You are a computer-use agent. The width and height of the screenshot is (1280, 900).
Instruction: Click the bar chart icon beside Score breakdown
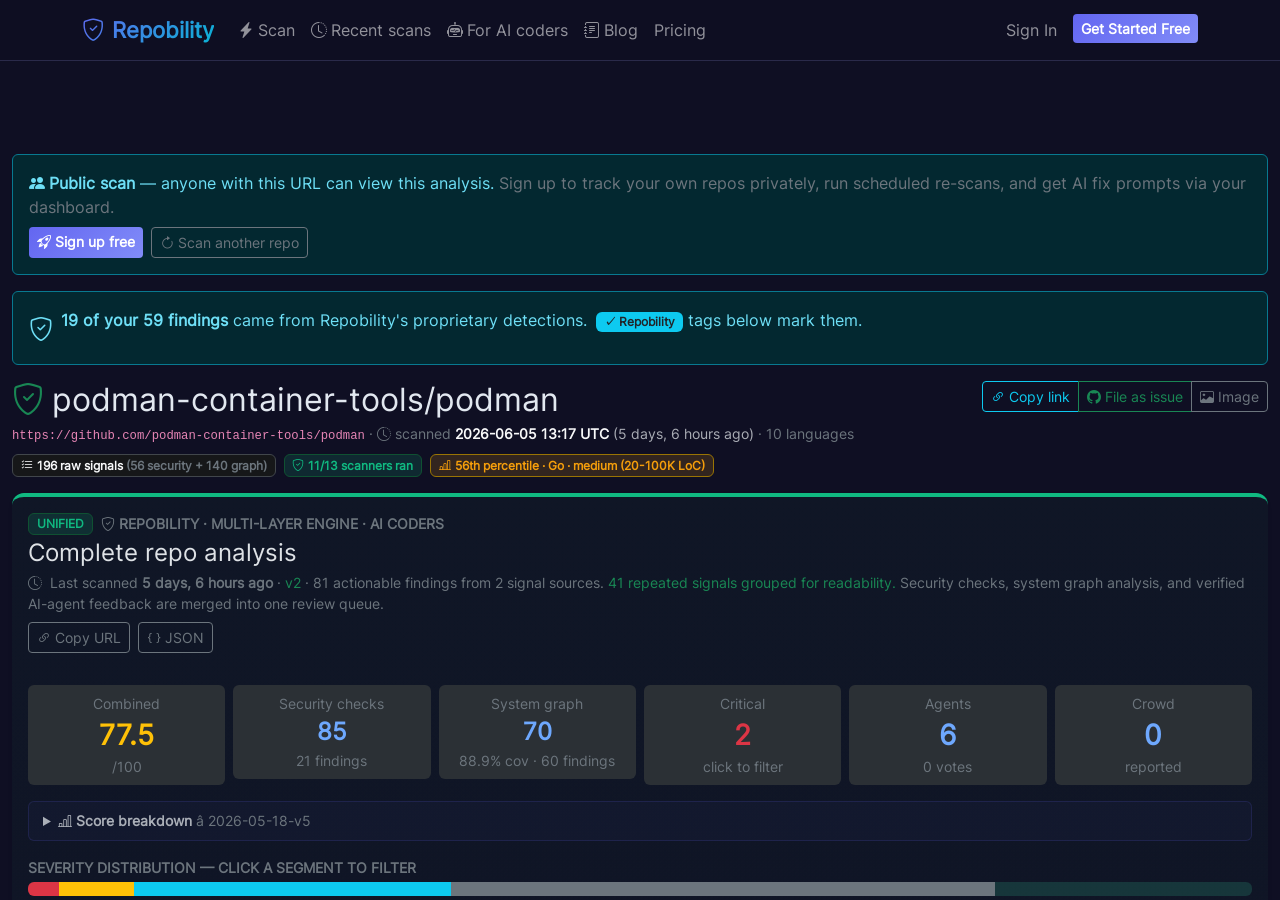pyautogui.click(x=65, y=821)
